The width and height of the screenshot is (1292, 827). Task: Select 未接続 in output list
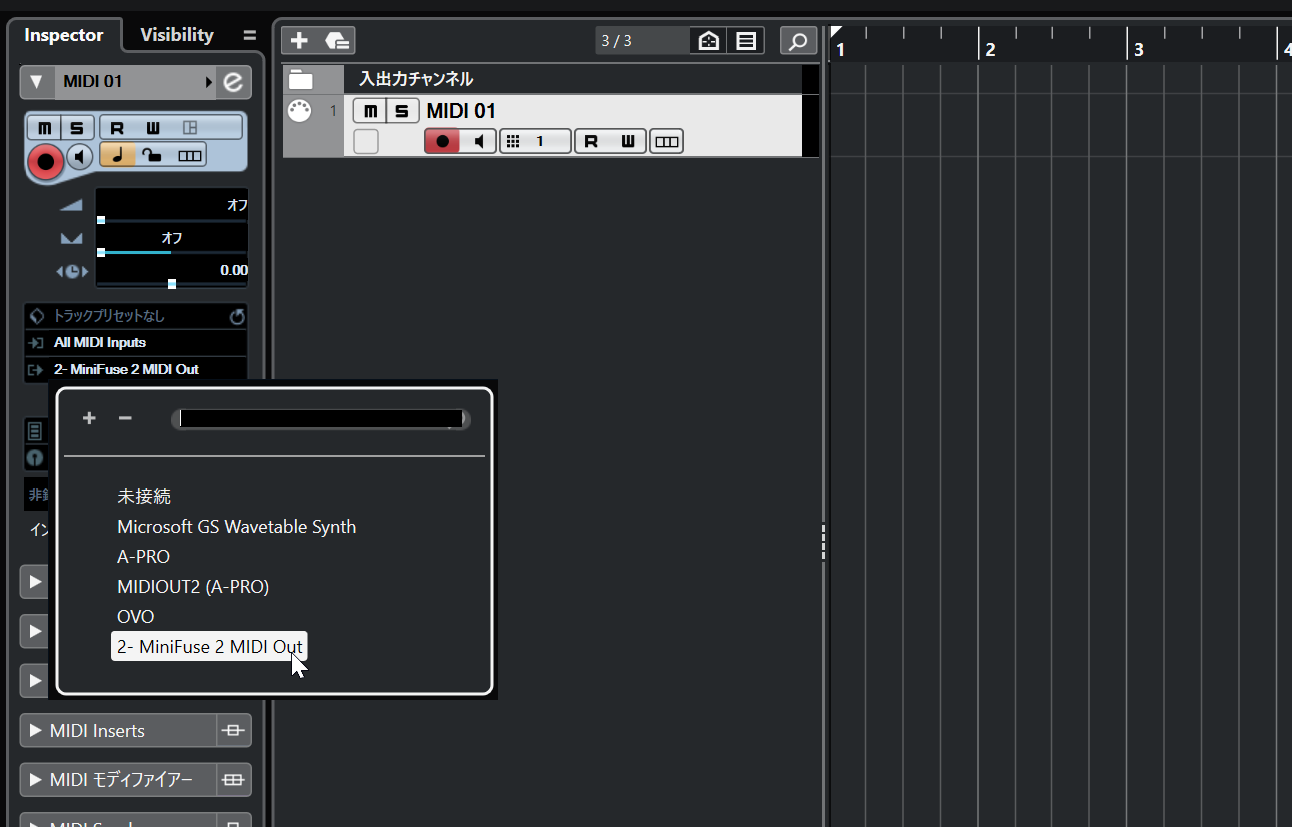pyautogui.click(x=144, y=497)
